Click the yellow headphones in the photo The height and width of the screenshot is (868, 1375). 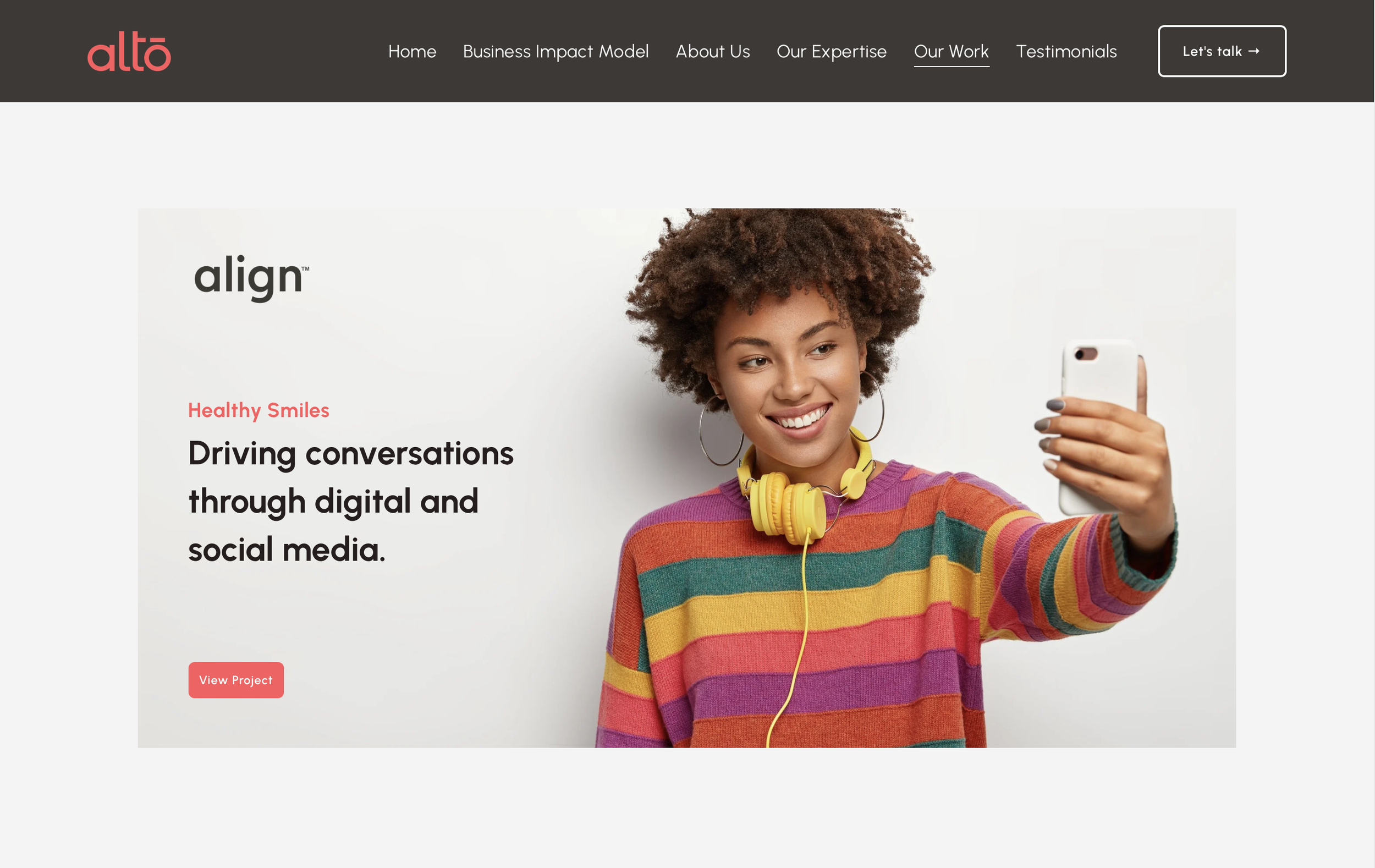click(799, 491)
